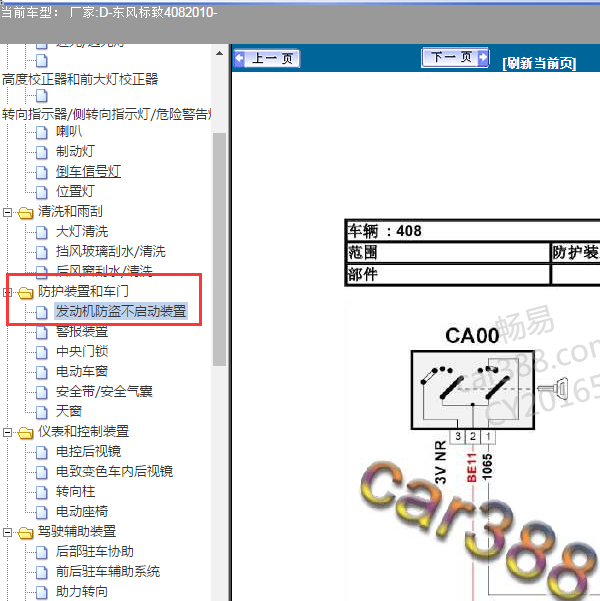Click the 车辆 : 408 table cell
600x601 pixels.
pyautogui.click(x=473, y=231)
